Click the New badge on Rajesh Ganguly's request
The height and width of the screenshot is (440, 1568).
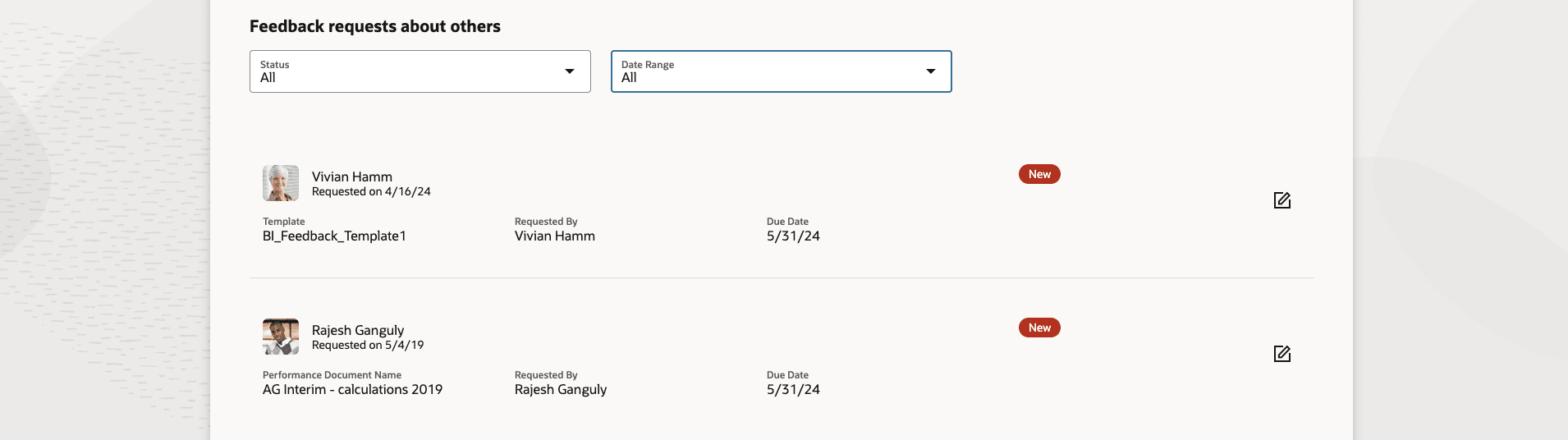tap(1039, 328)
